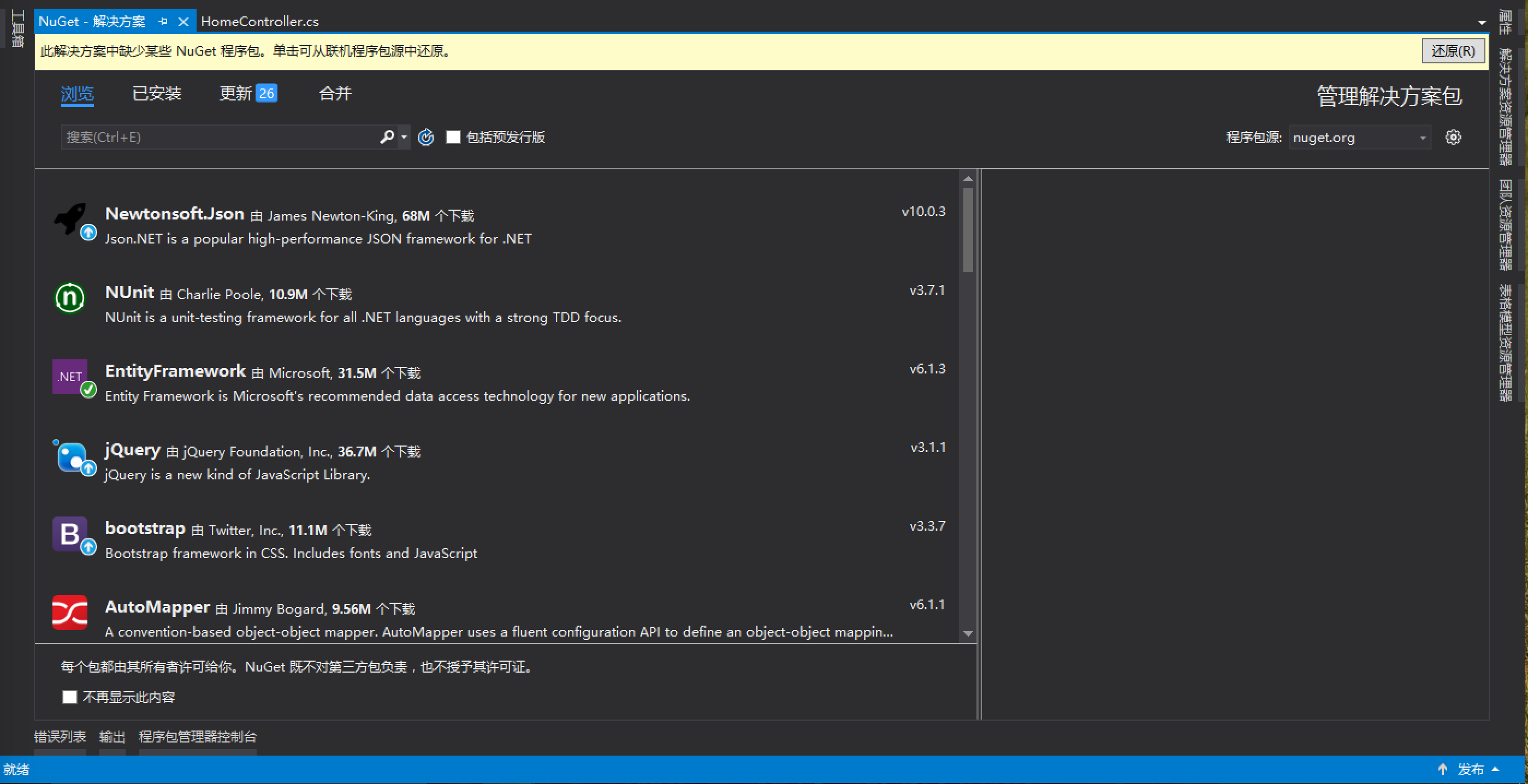The image size is (1528, 784).
Task: Open package source settings gear
Action: click(1453, 138)
